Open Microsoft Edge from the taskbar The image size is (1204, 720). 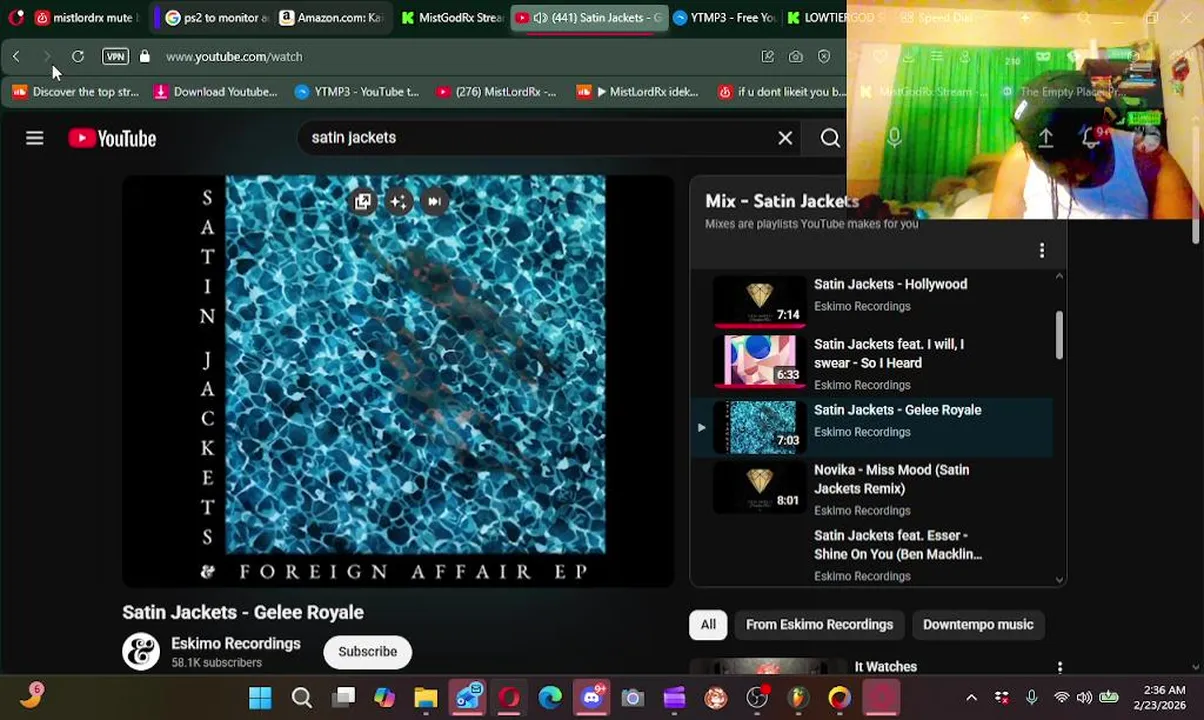coord(550,698)
